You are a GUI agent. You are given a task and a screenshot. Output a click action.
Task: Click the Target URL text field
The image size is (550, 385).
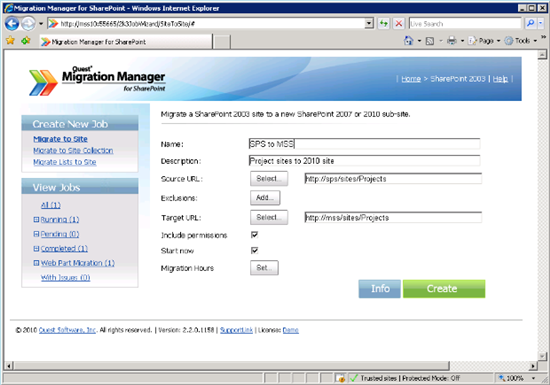[393, 218]
